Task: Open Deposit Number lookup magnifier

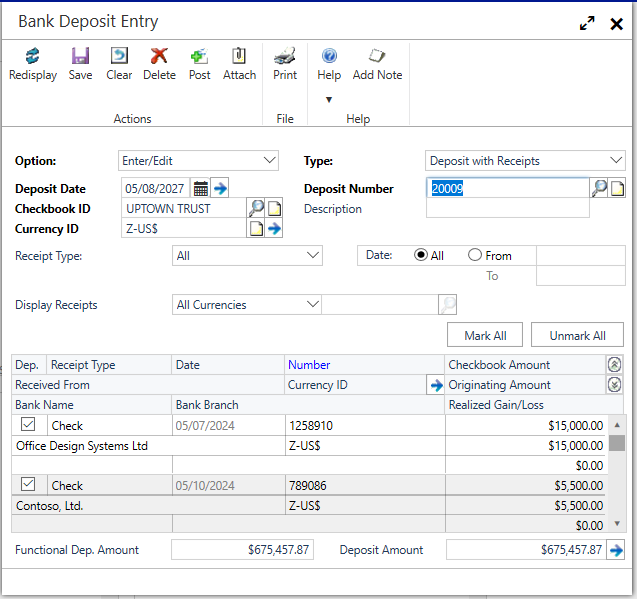Action: click(x=599, y=188)
